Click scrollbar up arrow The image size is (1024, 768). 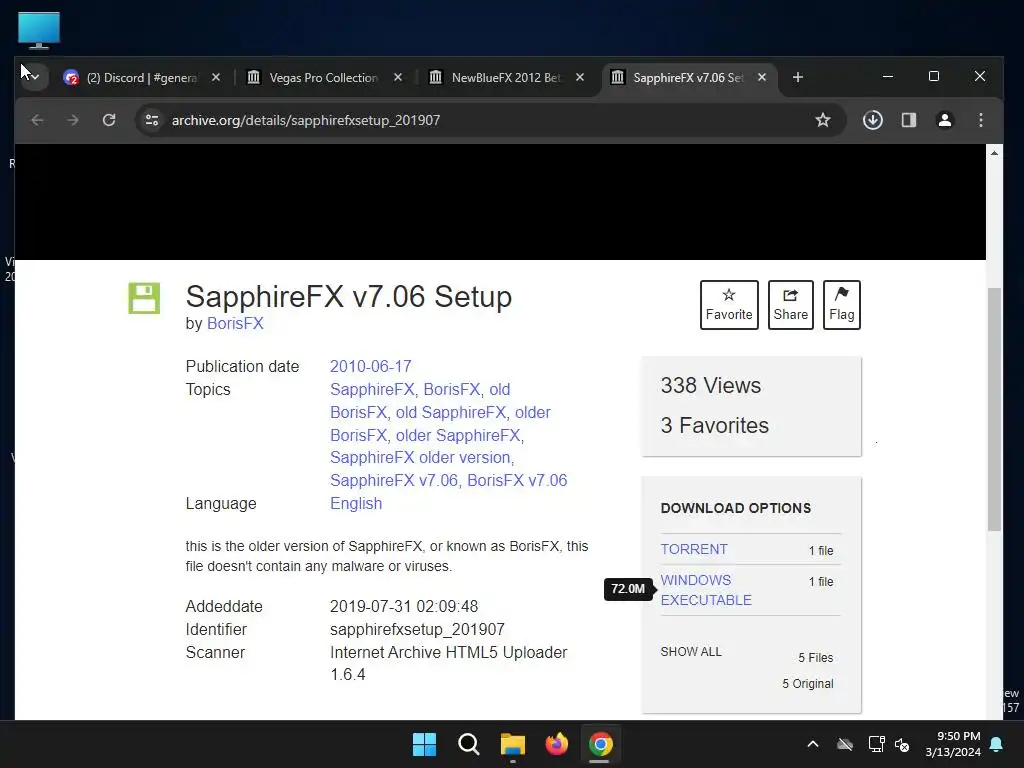pos(994,153)
